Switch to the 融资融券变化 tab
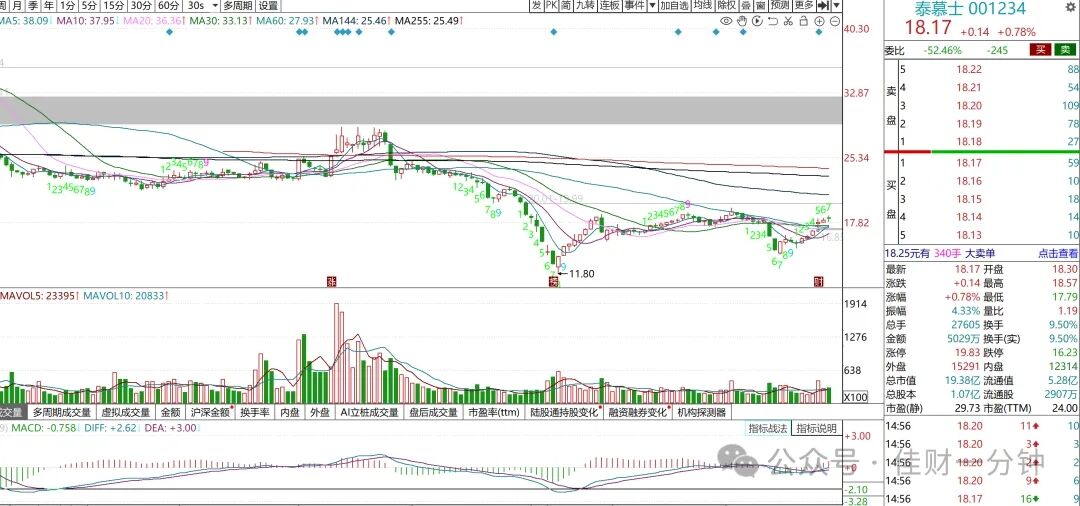This screenshot has height=506, width=1080. point(638,412)
